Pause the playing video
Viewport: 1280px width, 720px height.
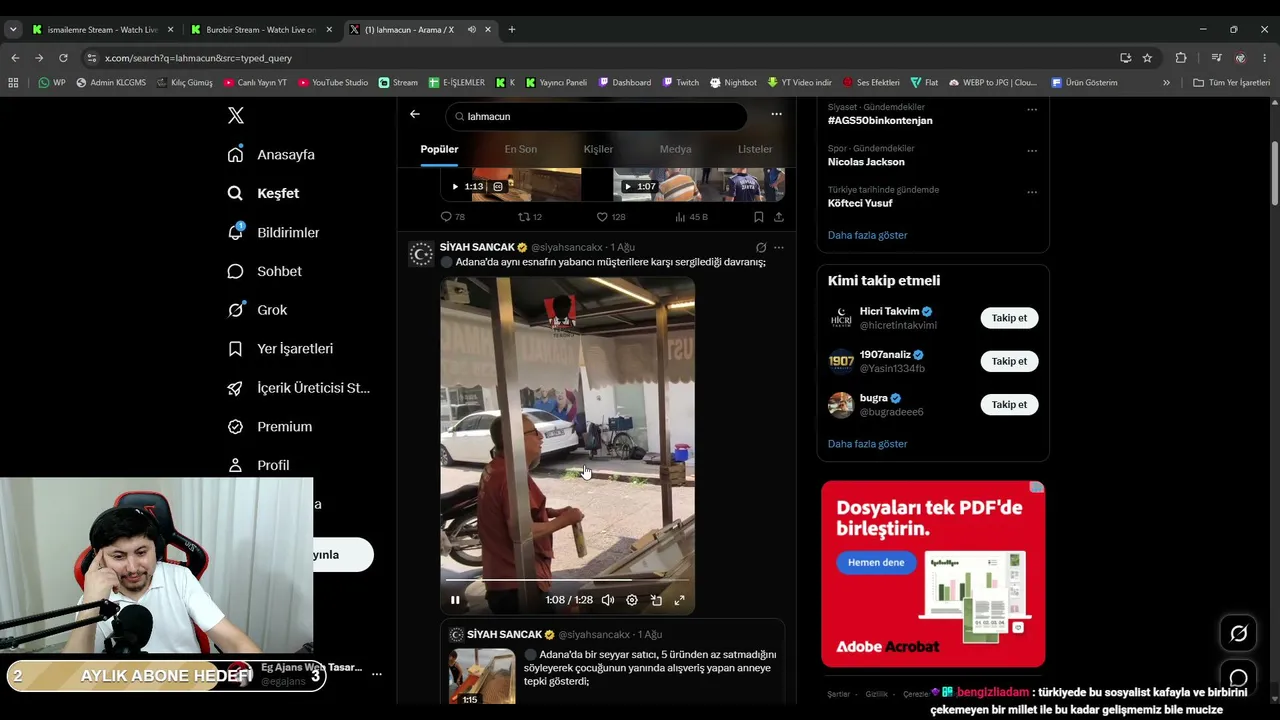click(455, 600)
